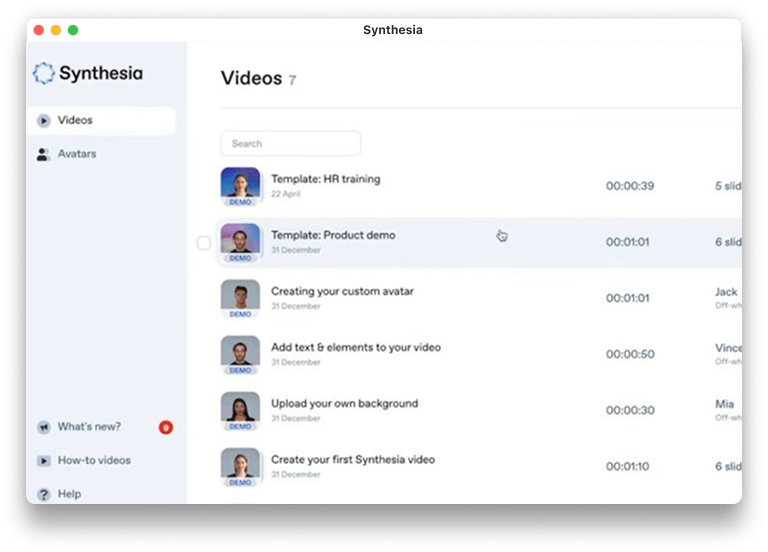Click the 00:01:01 duration of custom avatar video

[627, 298]
